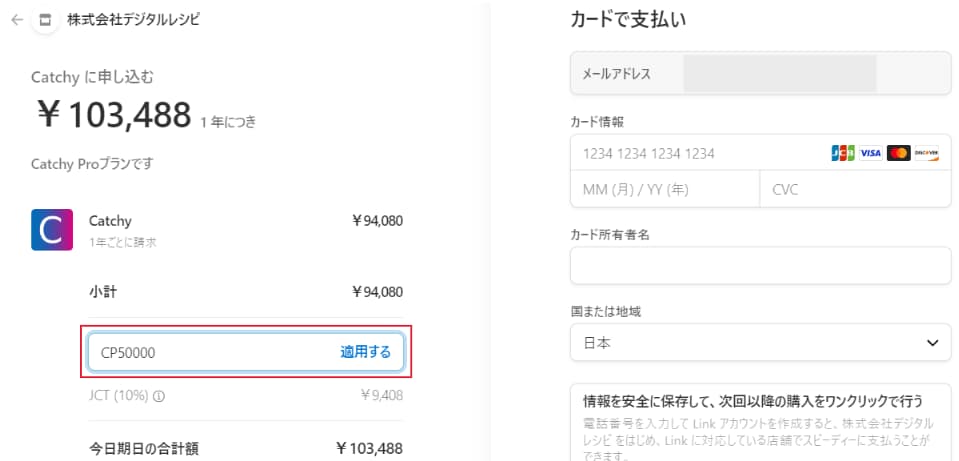Click the Mastercard brand icon

(898, 153)
